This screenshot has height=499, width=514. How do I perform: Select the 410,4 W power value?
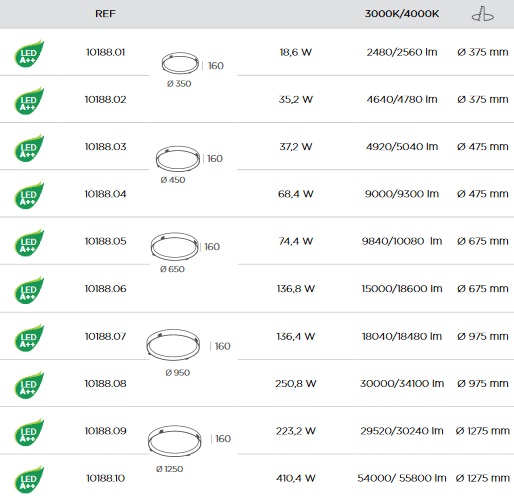[296, 478]
